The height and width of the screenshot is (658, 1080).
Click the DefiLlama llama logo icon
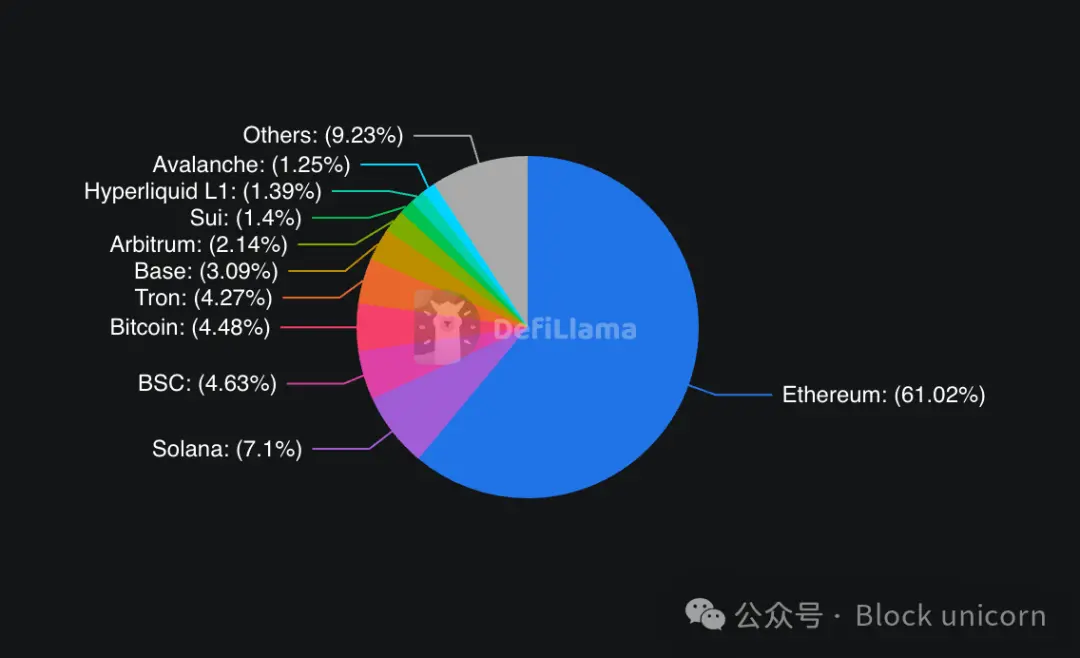coord(446,327)
